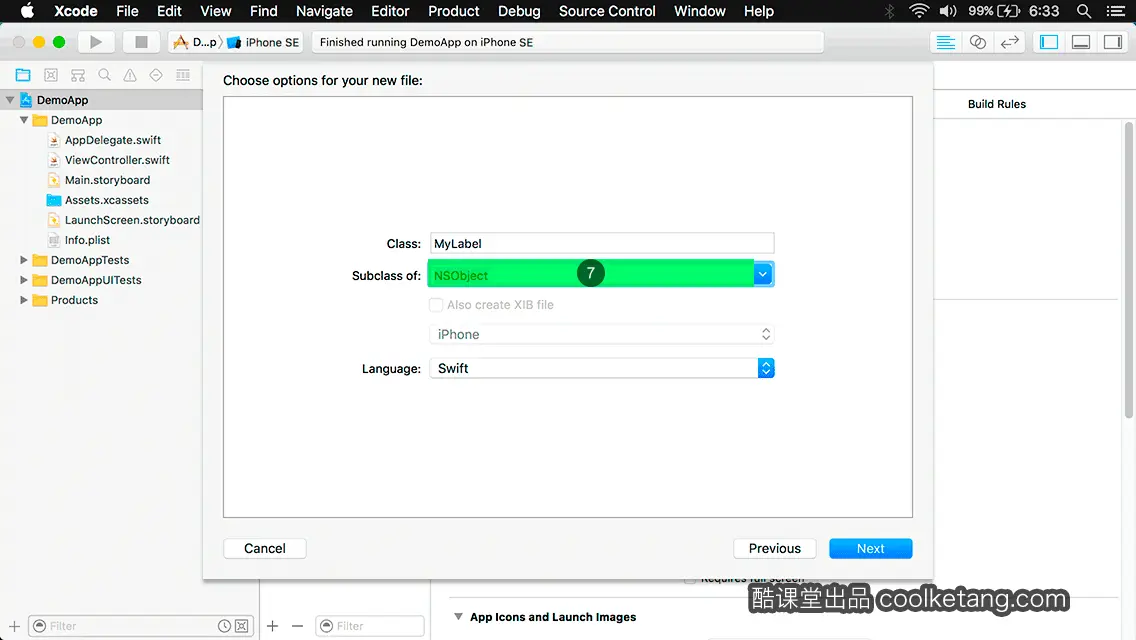Select Assets.xcassets in navigator

click(106, 199)
